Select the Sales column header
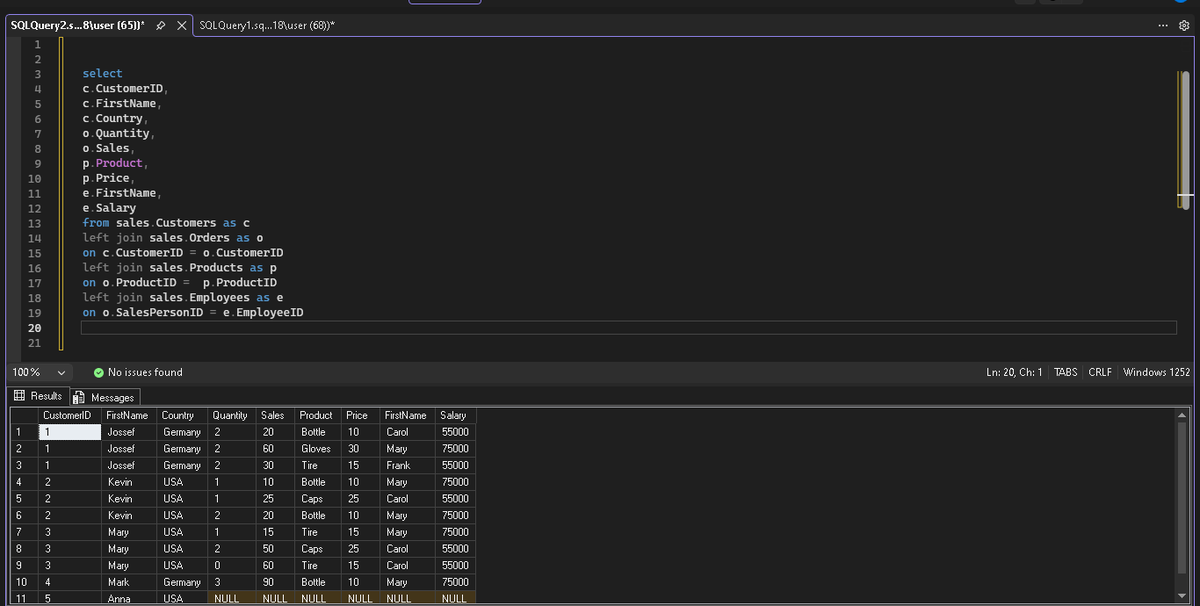Viewport: 1200px width, 606px height. (273, 415)
